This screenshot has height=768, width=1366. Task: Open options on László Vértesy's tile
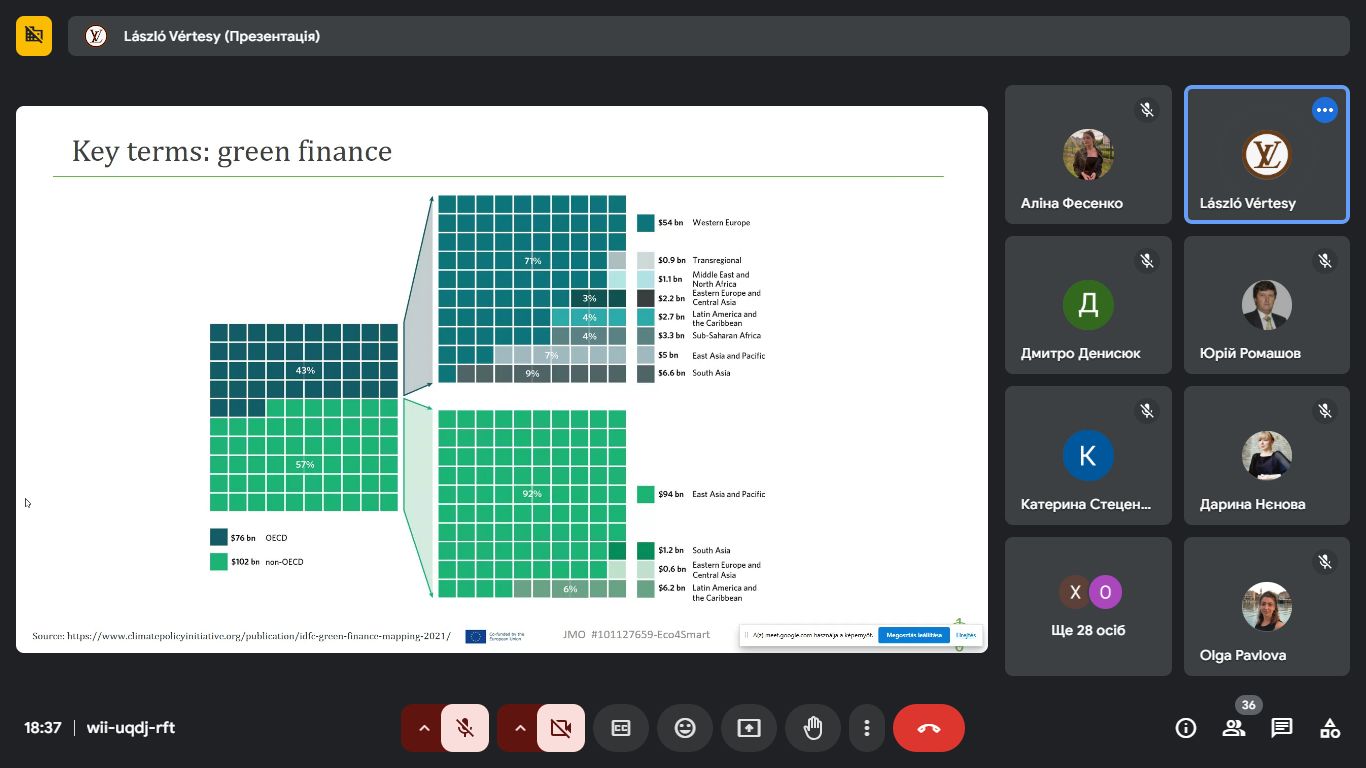coord(1325,110)
